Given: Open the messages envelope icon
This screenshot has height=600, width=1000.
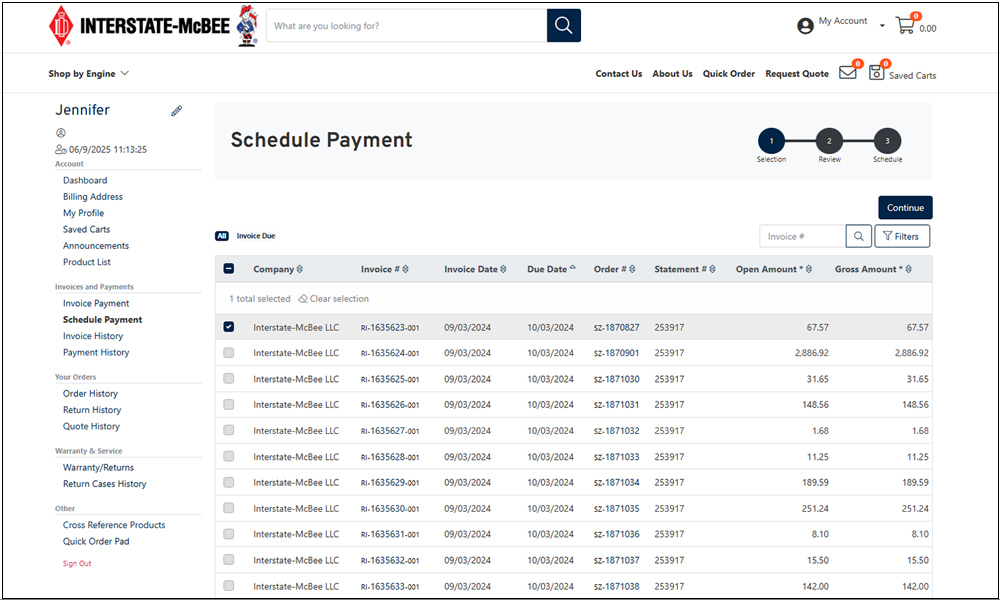Looking at the screenshot, I should 848,73.
